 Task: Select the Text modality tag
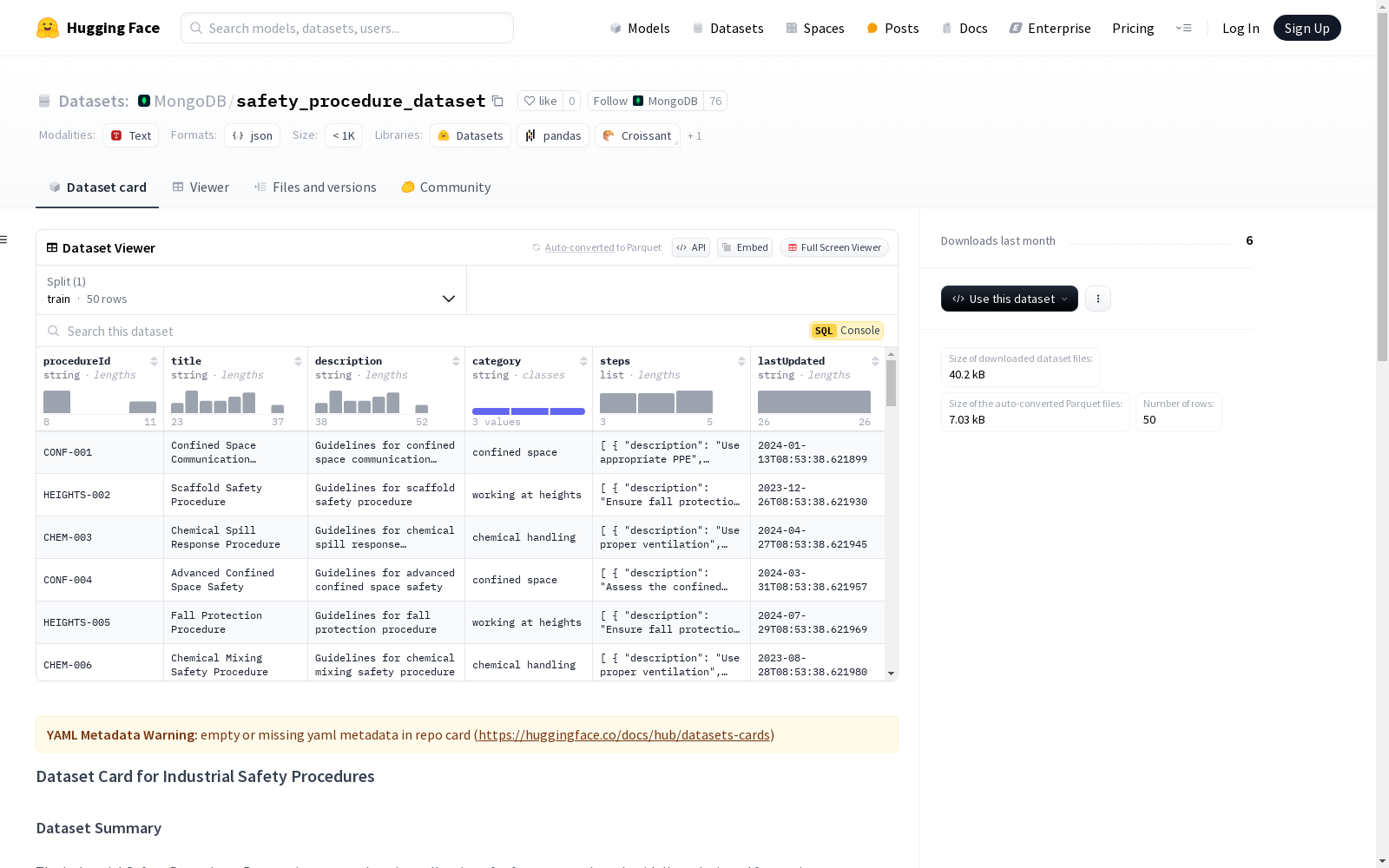click(x=131, y=135)
